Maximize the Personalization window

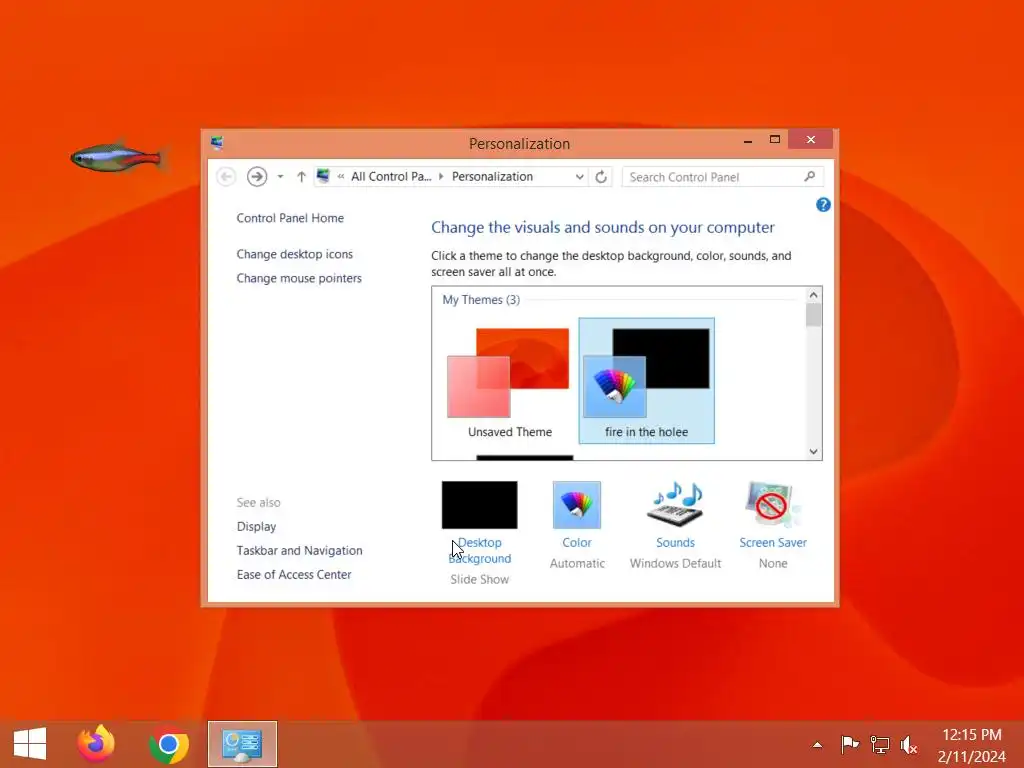click(775, 140)
